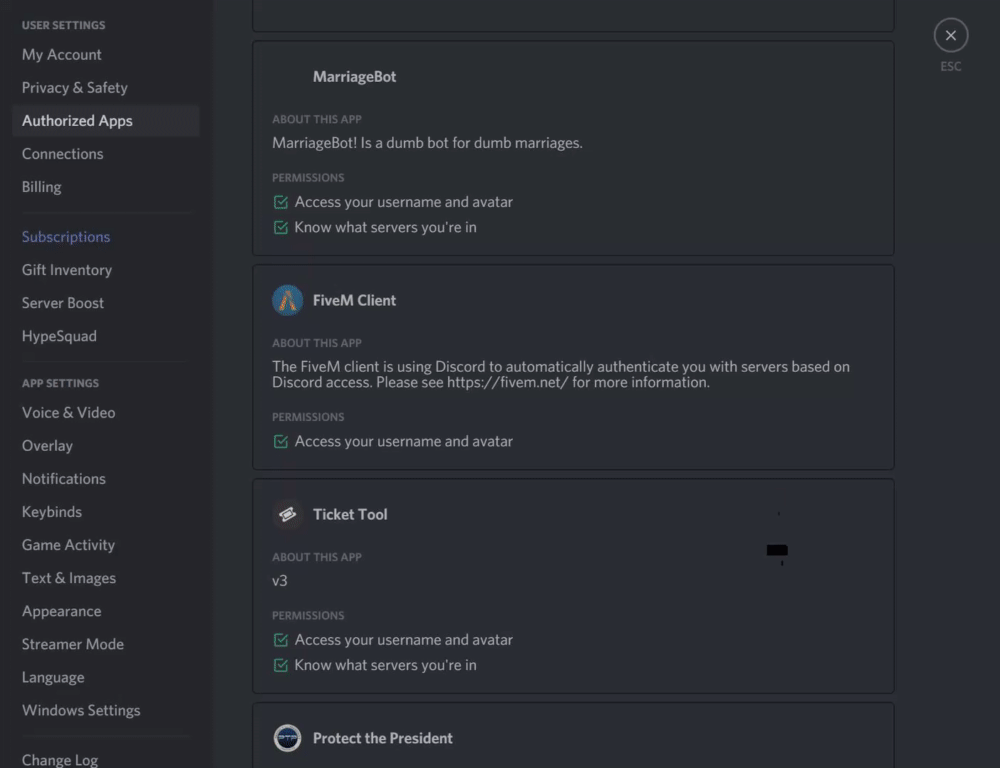
Task: Go to Server Boost settings
Action: [63, 303]
